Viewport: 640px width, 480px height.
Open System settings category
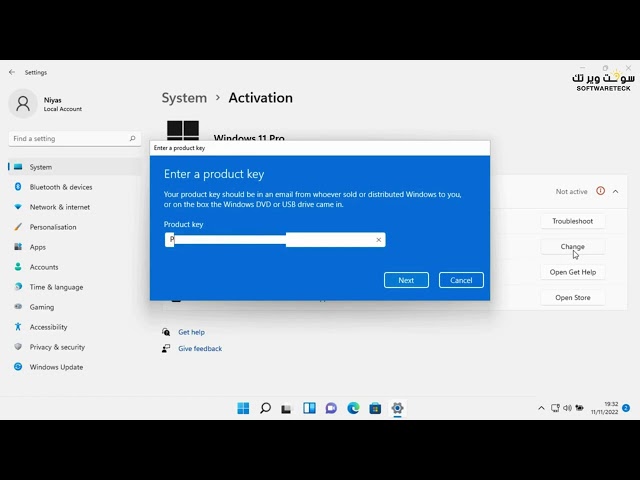tap(75, 167)
